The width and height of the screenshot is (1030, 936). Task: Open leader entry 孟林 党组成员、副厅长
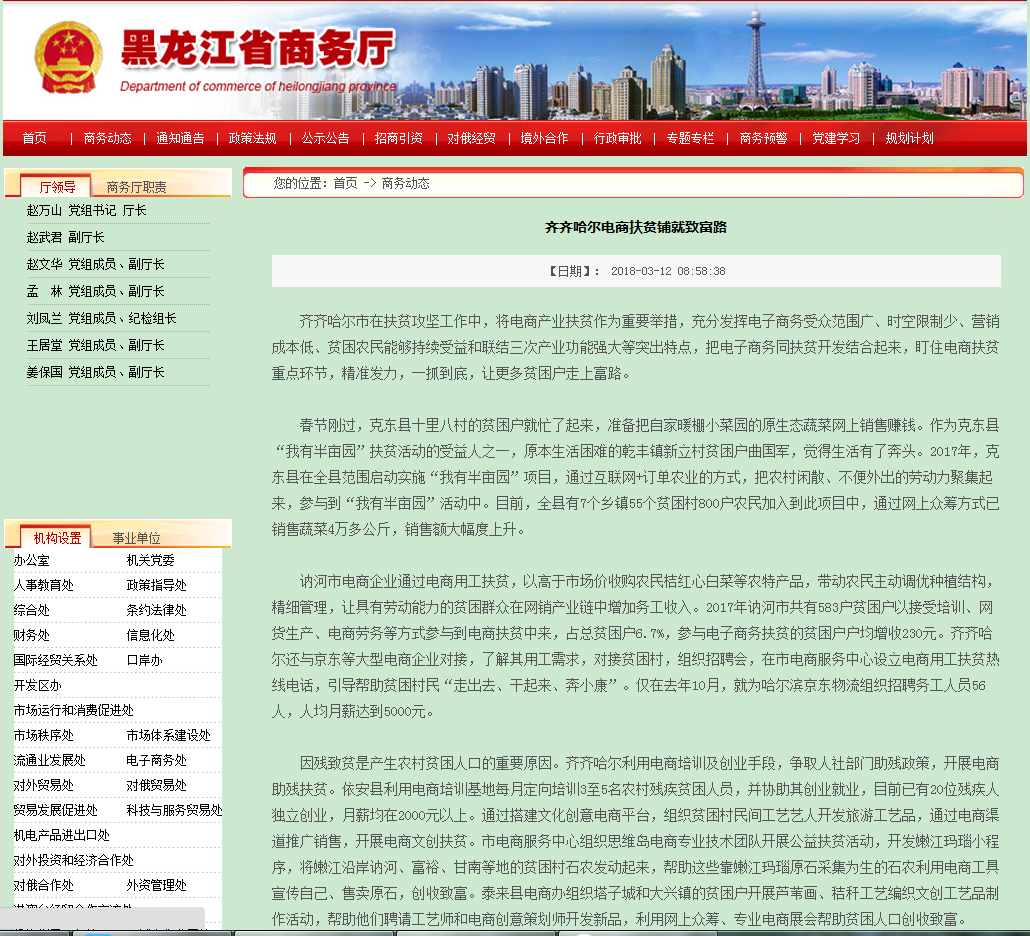coord(96,291)
